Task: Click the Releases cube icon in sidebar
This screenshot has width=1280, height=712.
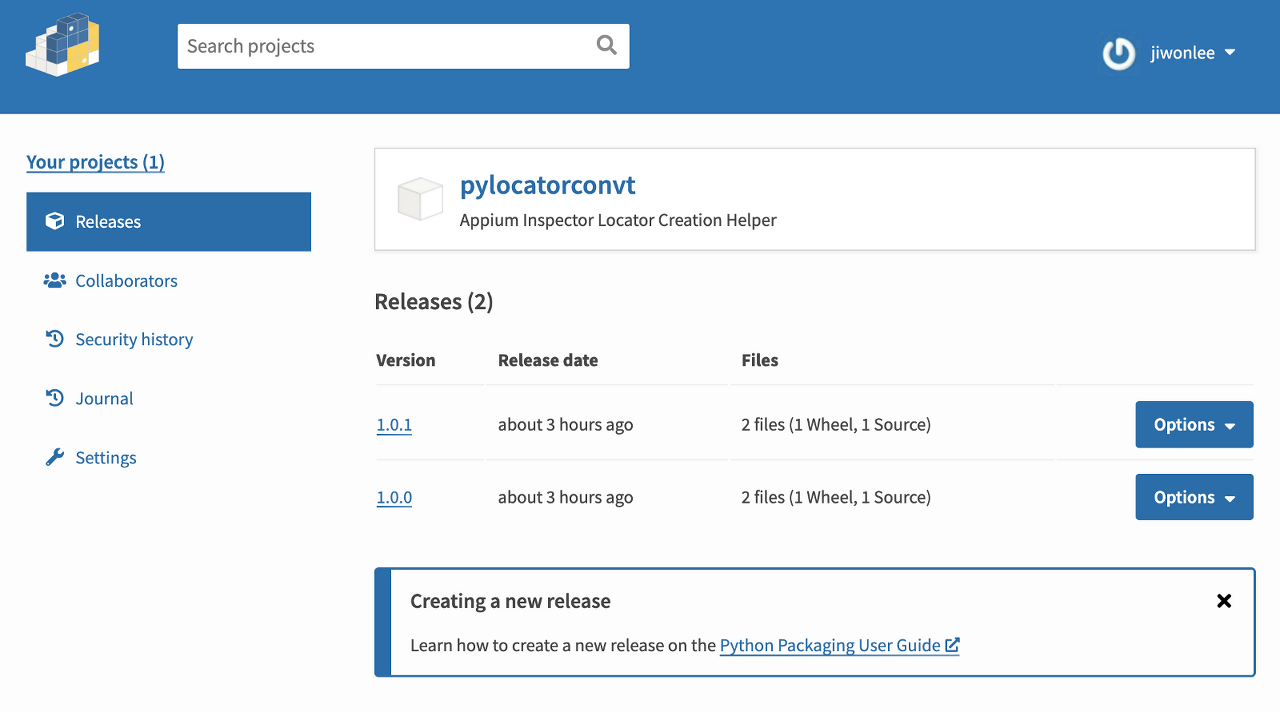Action: pyautogui.click(x=55, y=221)
